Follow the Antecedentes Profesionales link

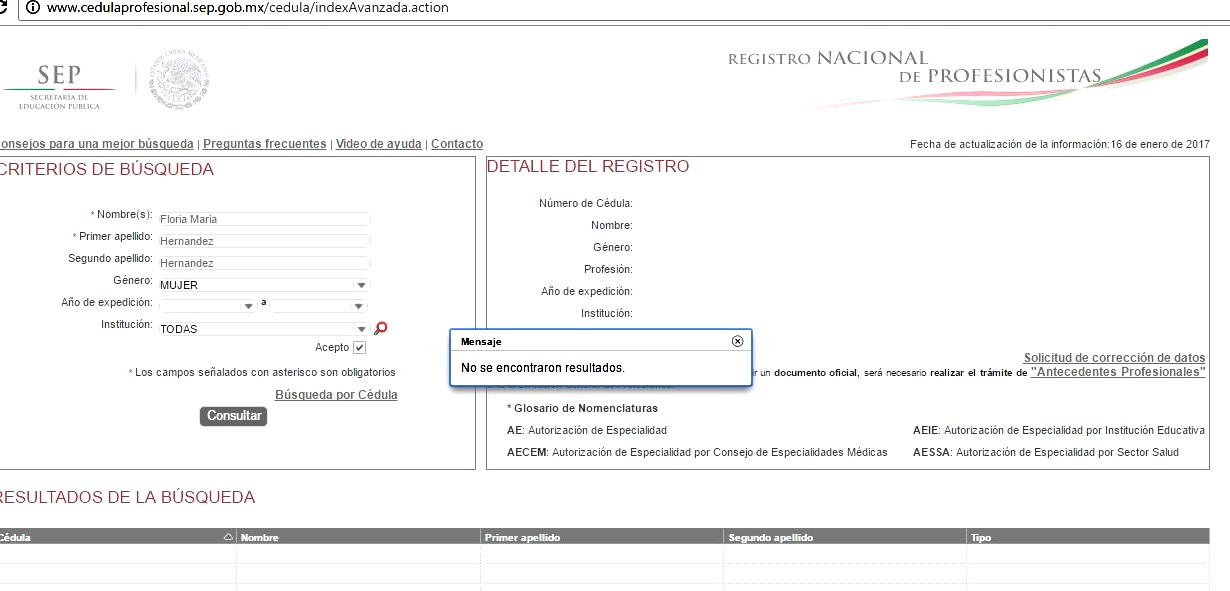[1117, 372]
